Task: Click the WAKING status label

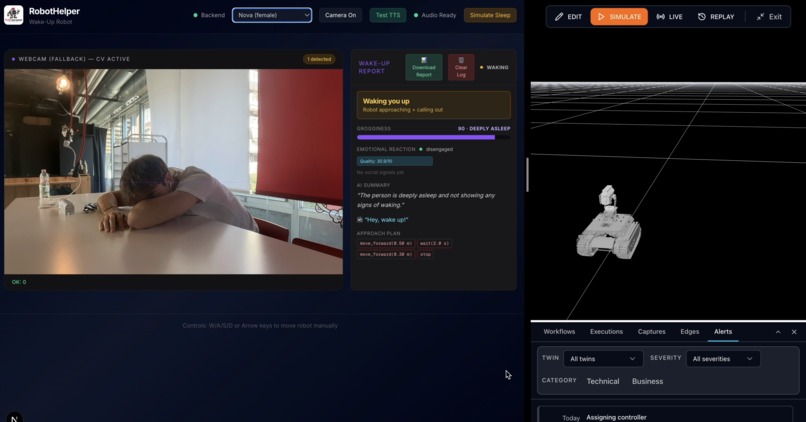Action: pos(494,67)
